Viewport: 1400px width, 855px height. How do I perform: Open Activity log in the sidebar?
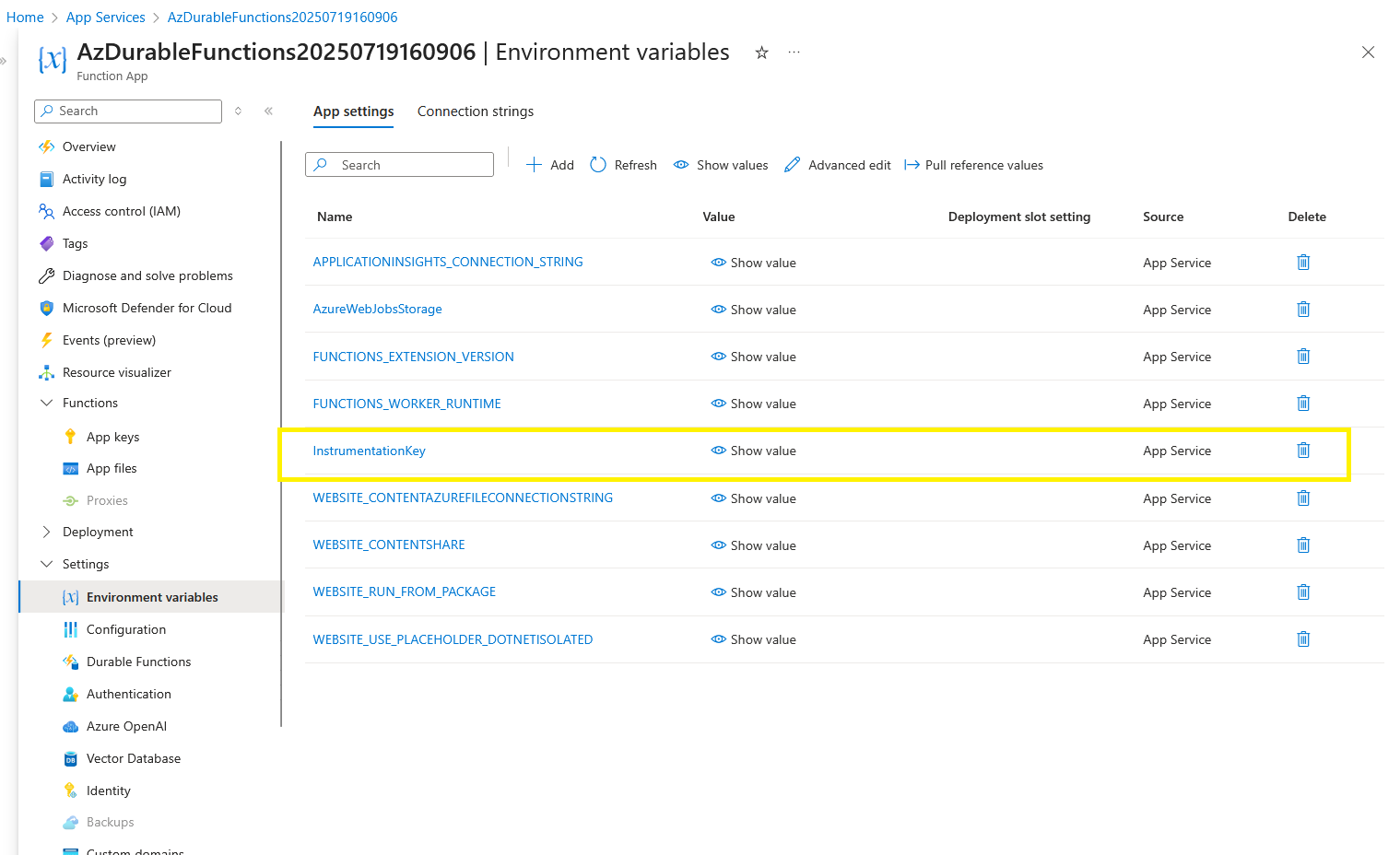point(94,179)
